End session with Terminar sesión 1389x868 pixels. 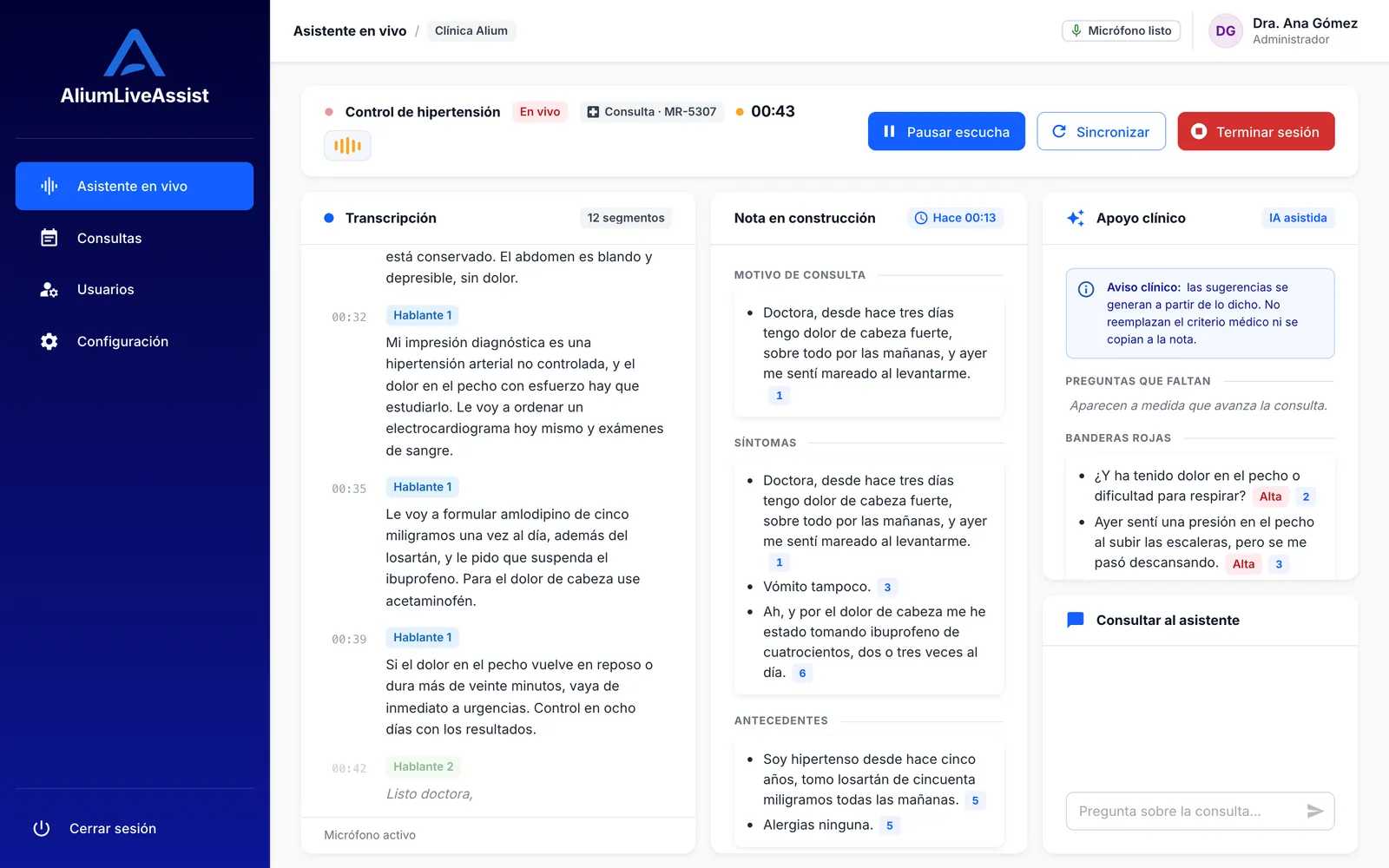pyautogui.click(x=1256, y=131)
